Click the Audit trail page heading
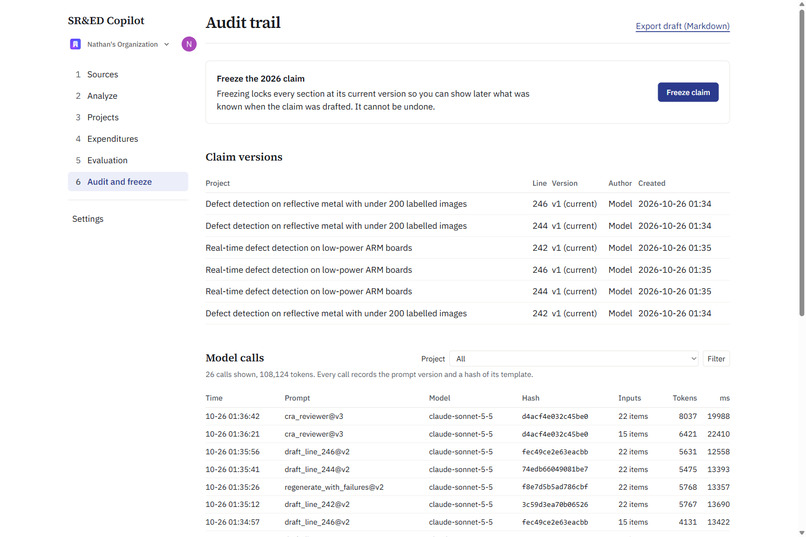 [x=243, y=23]
